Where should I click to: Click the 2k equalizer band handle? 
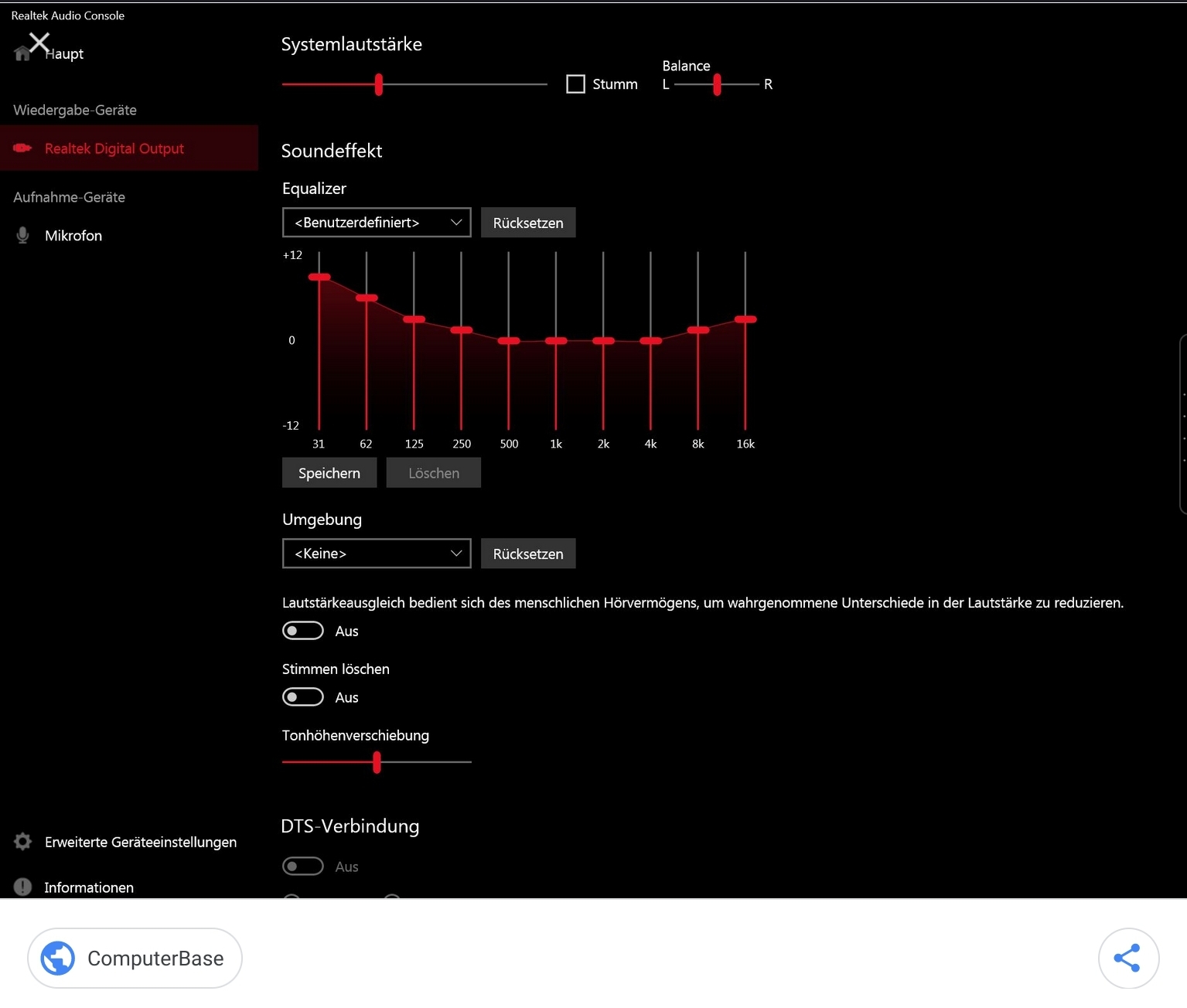603,341
